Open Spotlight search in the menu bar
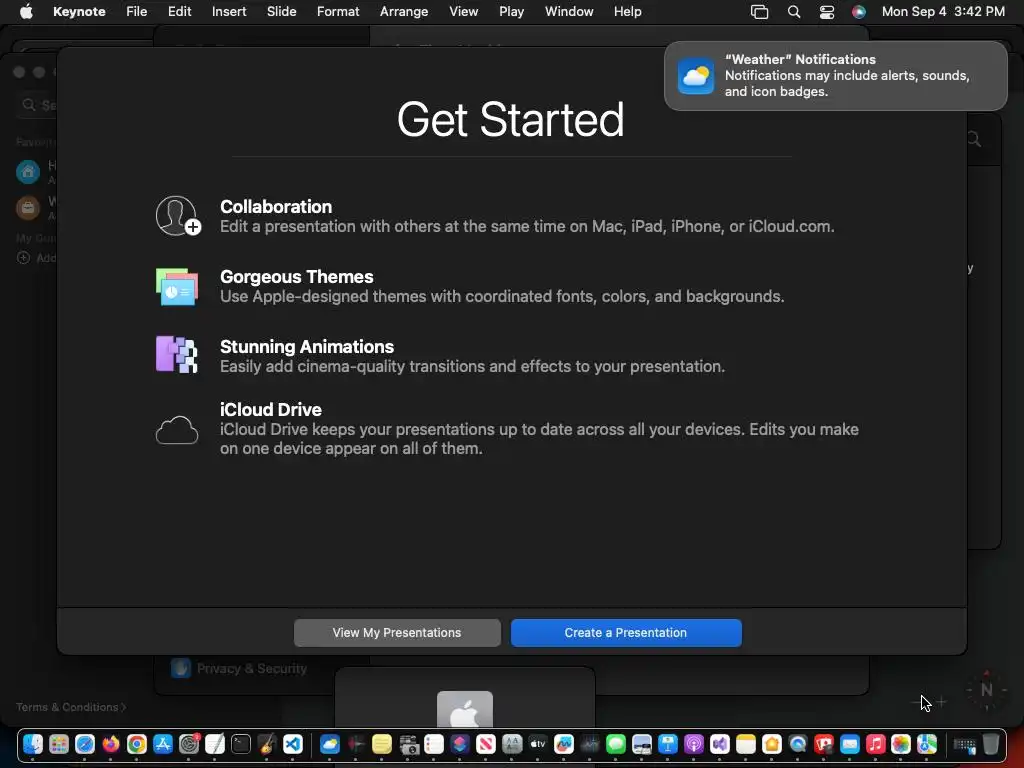The height and width of the screenshot is (768, 1024). pyautogui.click(x=794, y=11)
